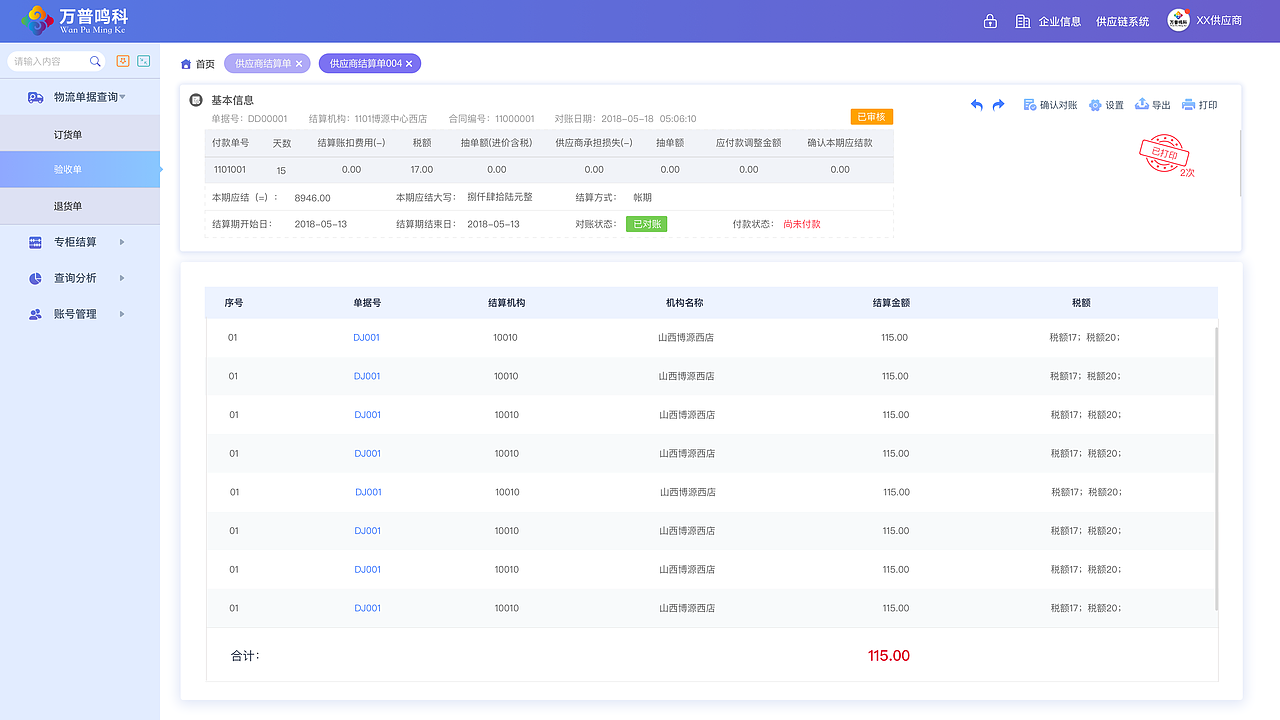Click the 基本信息 round document icon
Screen dimensions: 1280x720
click(x=196, y=100)
